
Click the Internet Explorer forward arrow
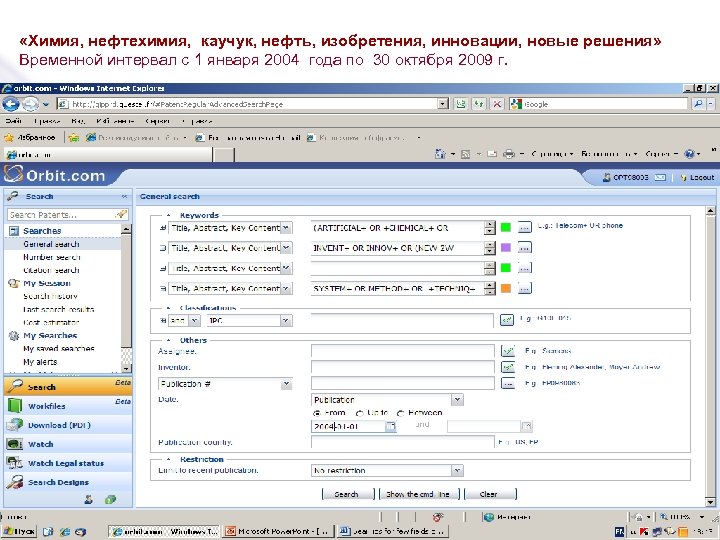(31, 104)
